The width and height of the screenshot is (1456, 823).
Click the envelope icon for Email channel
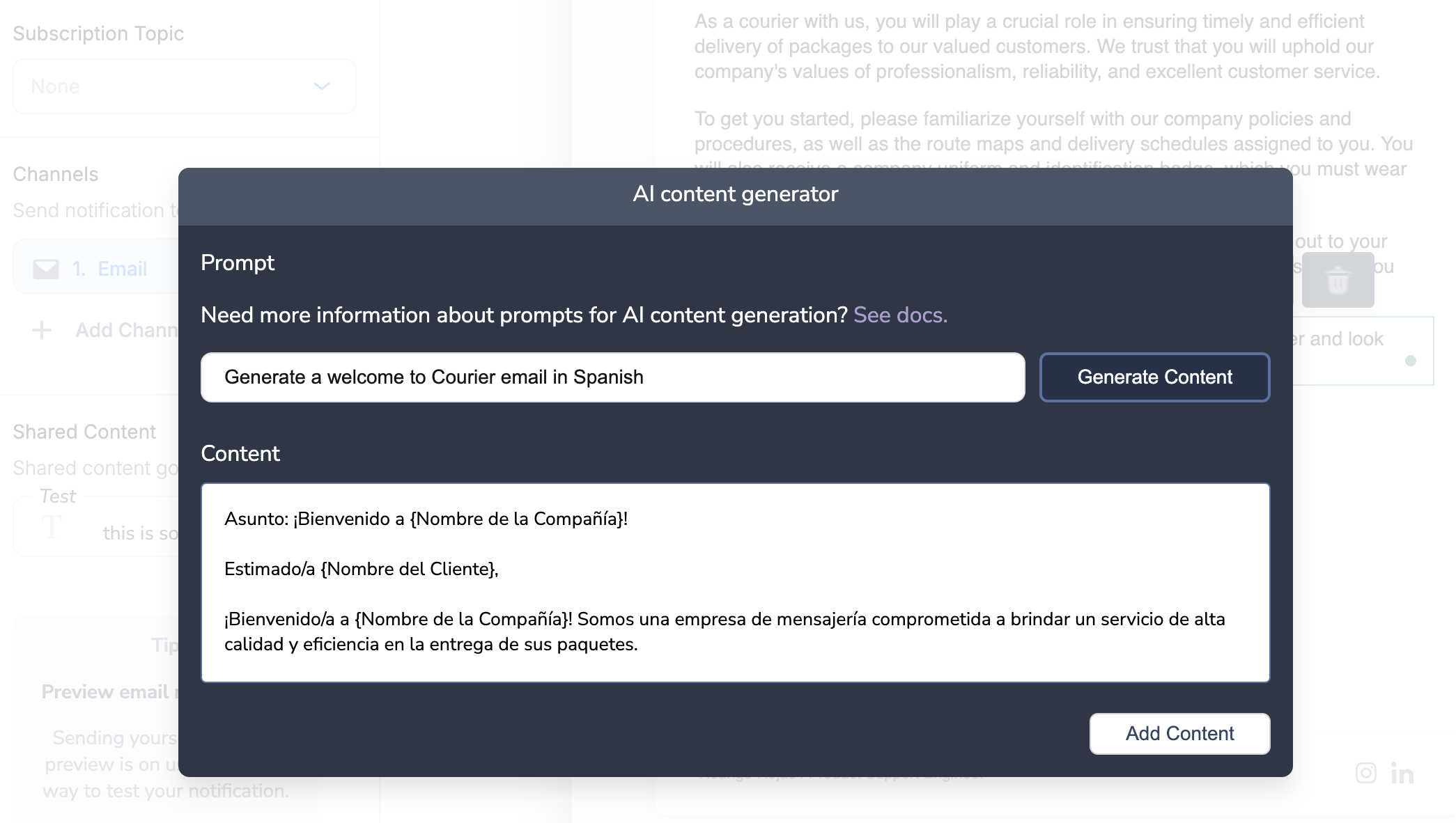click(x=46, y=269)
